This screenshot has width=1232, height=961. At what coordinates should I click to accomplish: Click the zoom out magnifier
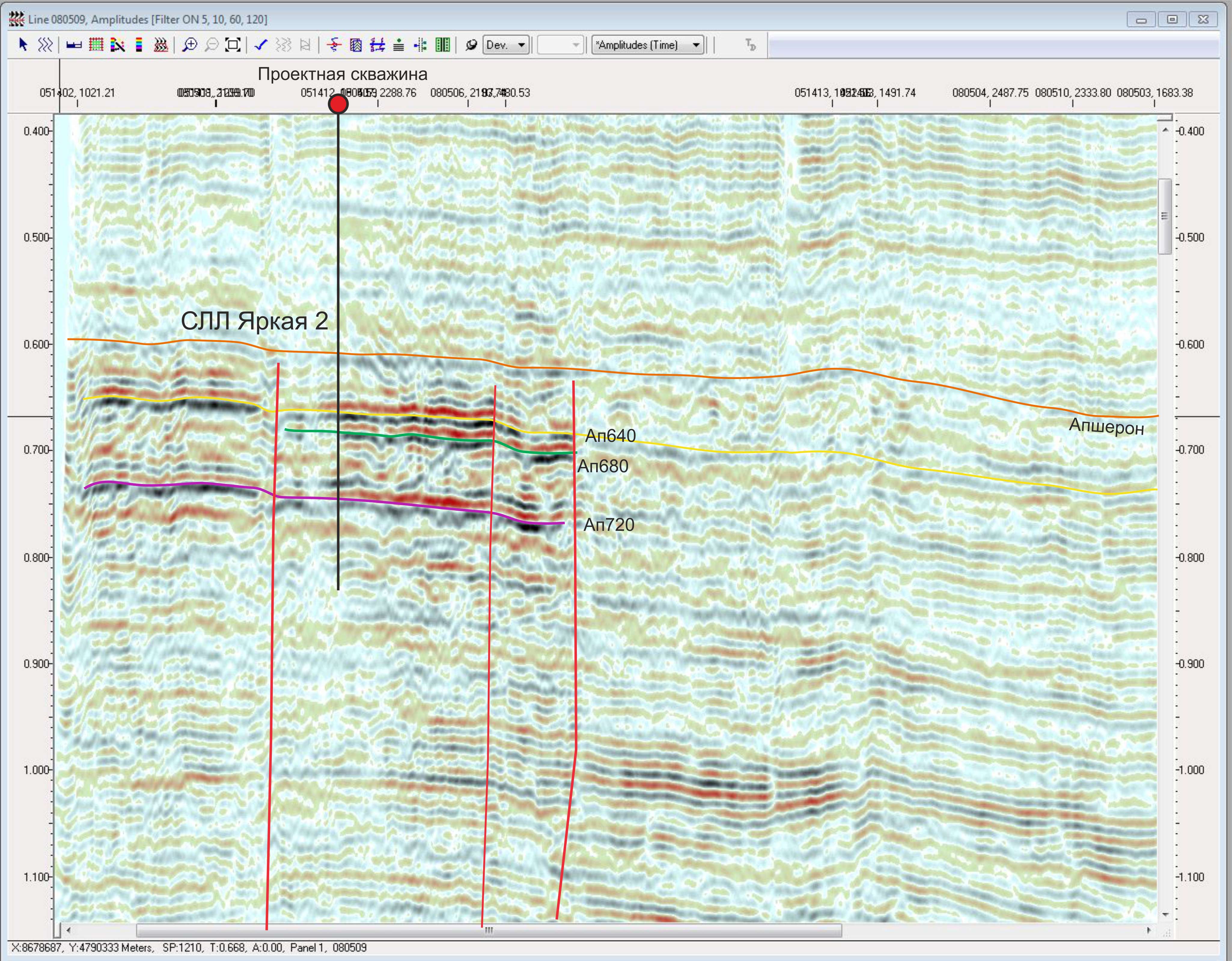(x=212, y=44)
